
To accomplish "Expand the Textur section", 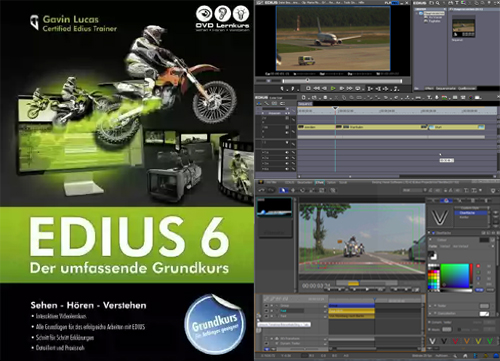I will 430,306.
